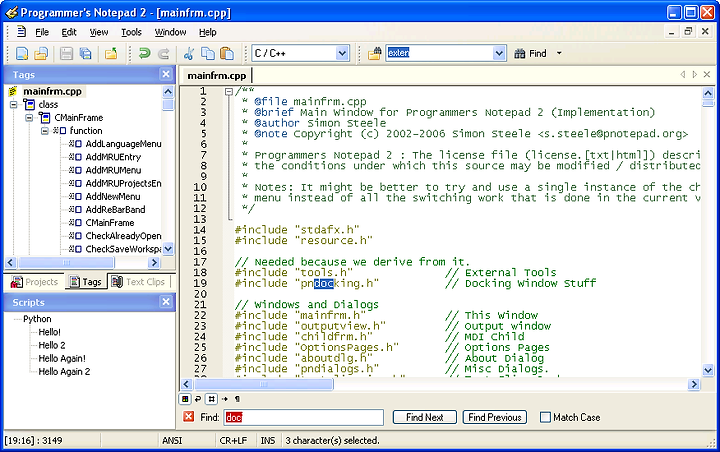Collapse the CMainFrame tree node
This screenshot has height=452, width=720.
tap(29, 118)
